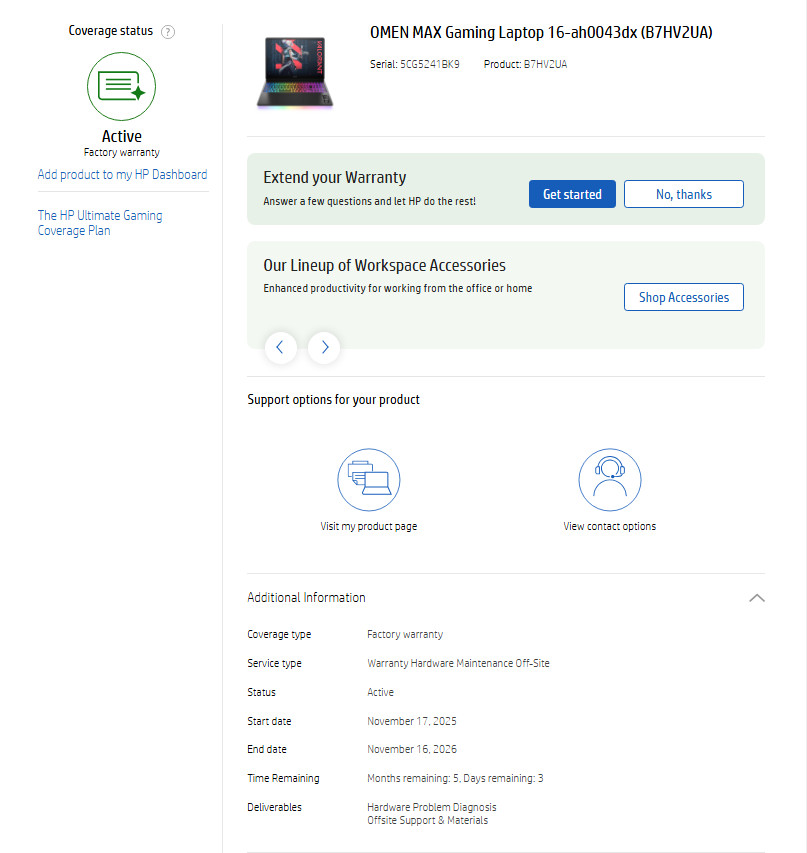This screenshot has width=807, height=853.
Task: Click the OMEN MAX Gaming Laptop title
Action: click(541, 33)
